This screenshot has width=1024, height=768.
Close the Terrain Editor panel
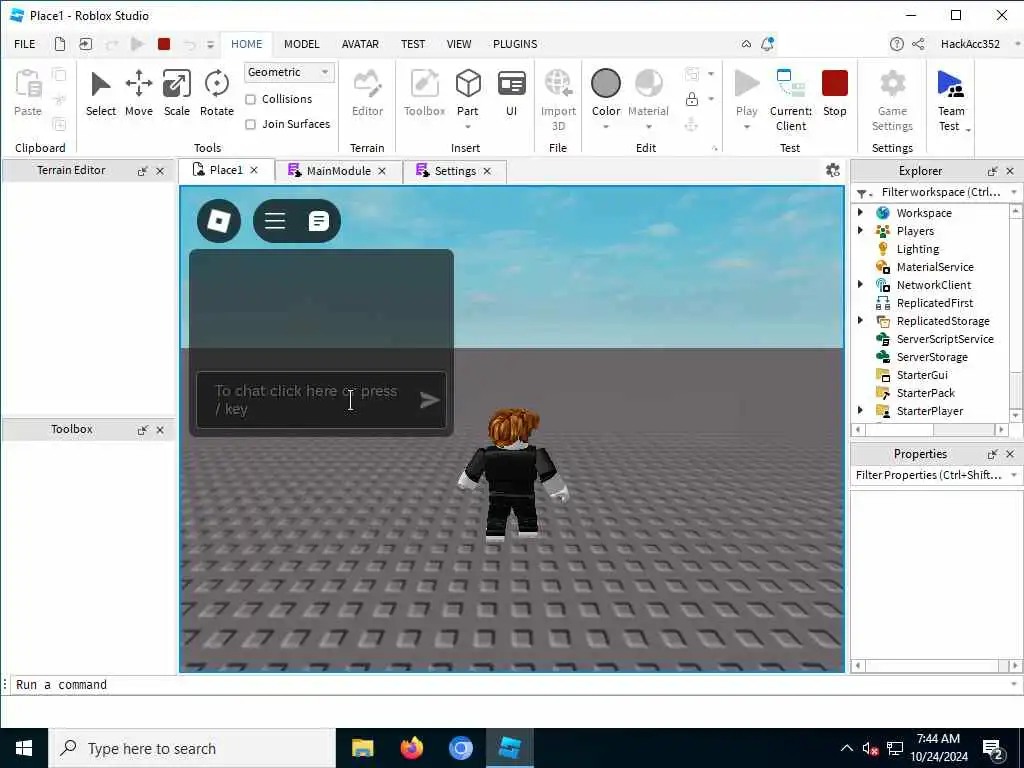pos(160,171)
